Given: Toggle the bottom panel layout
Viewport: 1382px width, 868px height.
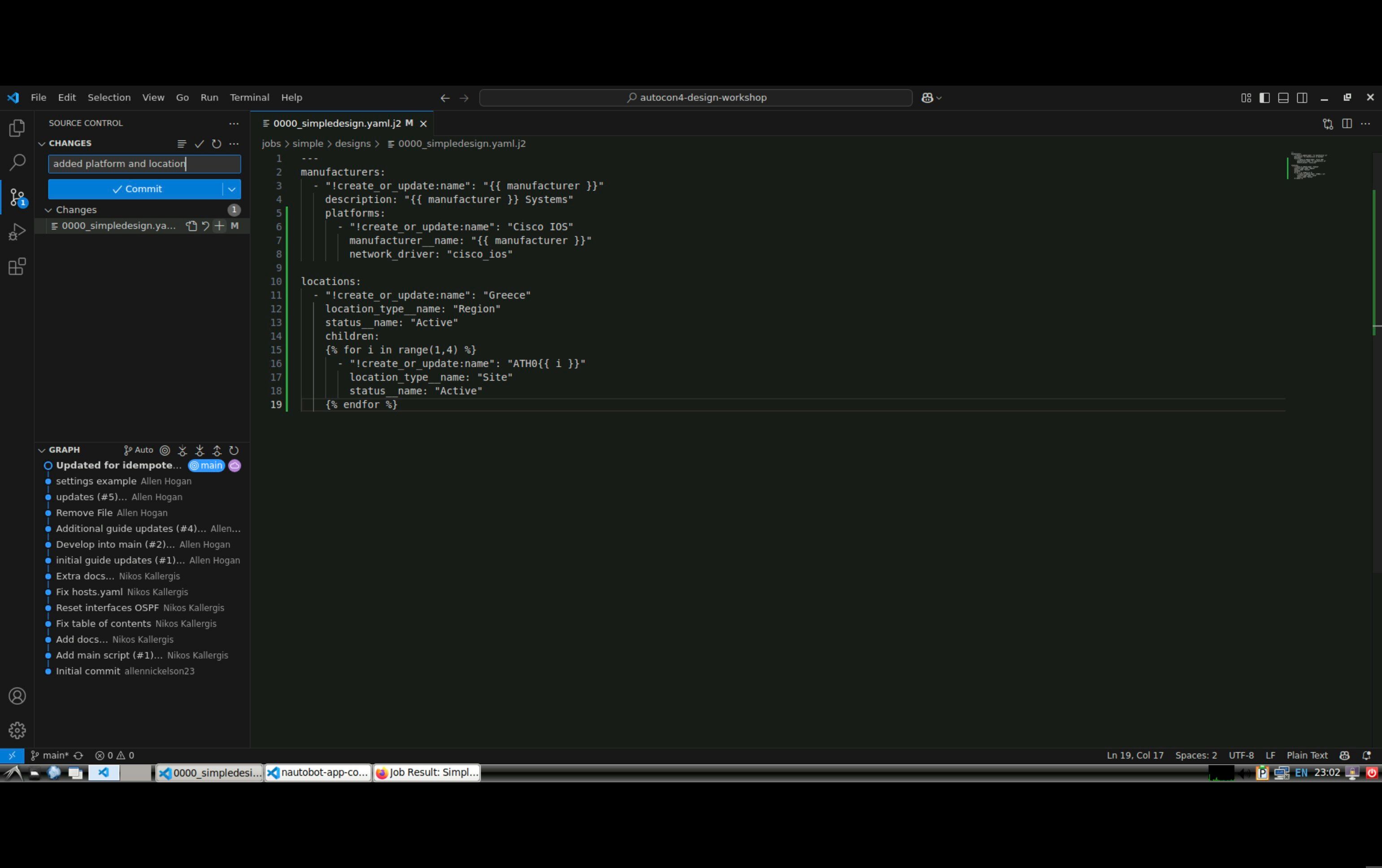Looking at the screenshot, I should click(x=1283, y=98).
